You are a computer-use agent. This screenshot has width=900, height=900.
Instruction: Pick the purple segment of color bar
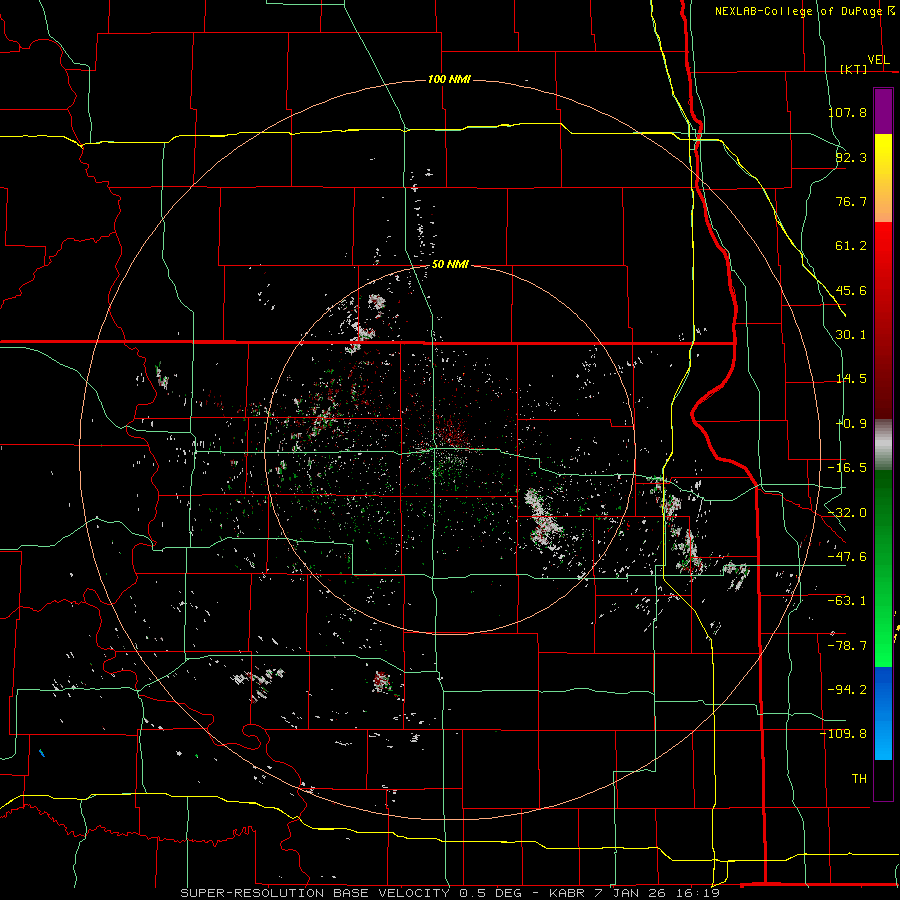[883, 111]
